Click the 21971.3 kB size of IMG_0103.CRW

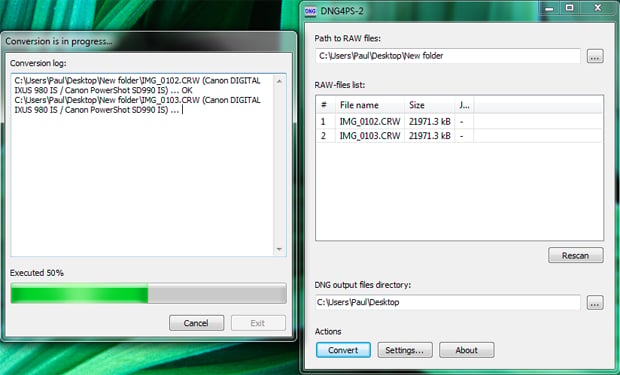click(429, 136)
